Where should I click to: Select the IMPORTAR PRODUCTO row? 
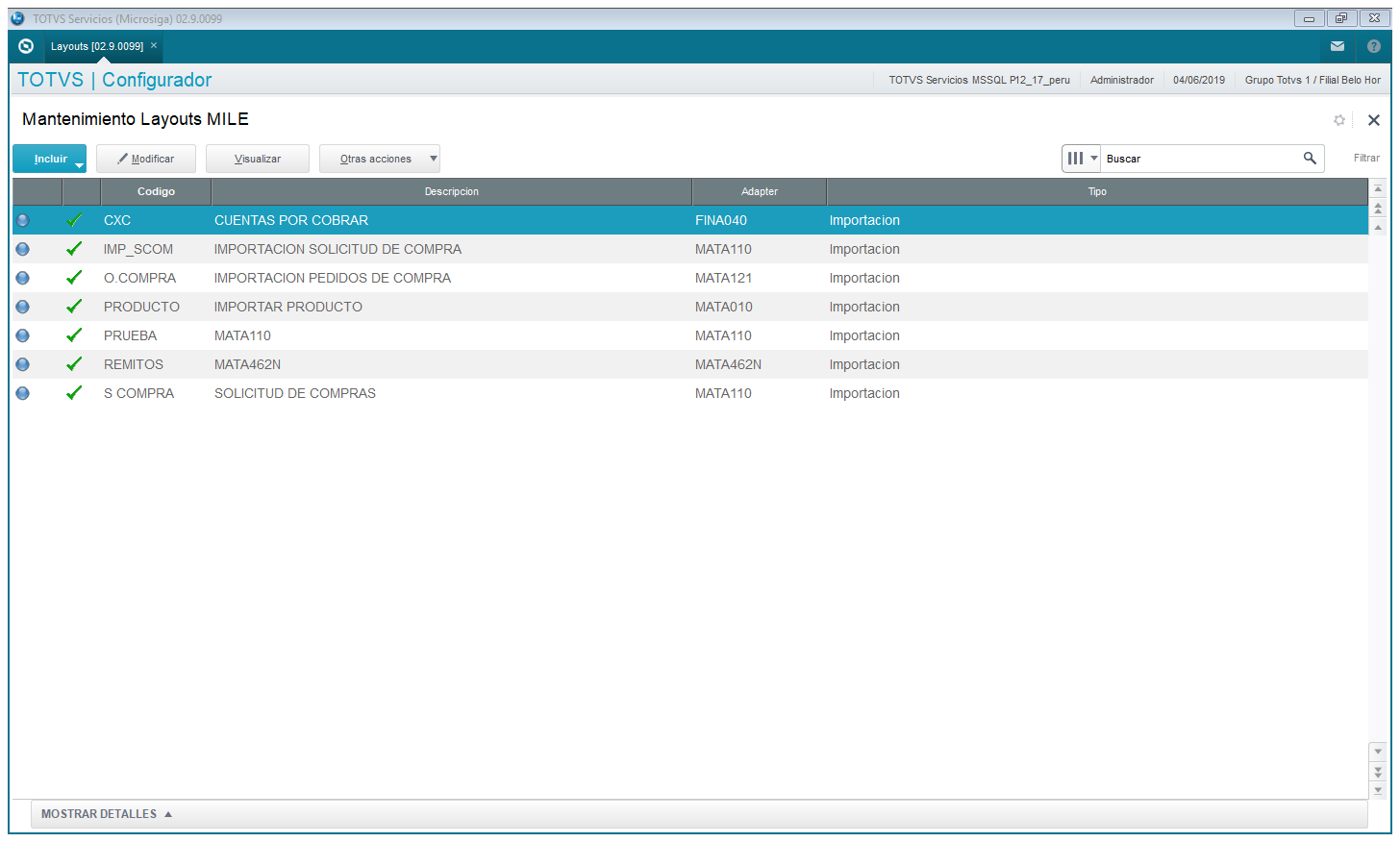689,307
